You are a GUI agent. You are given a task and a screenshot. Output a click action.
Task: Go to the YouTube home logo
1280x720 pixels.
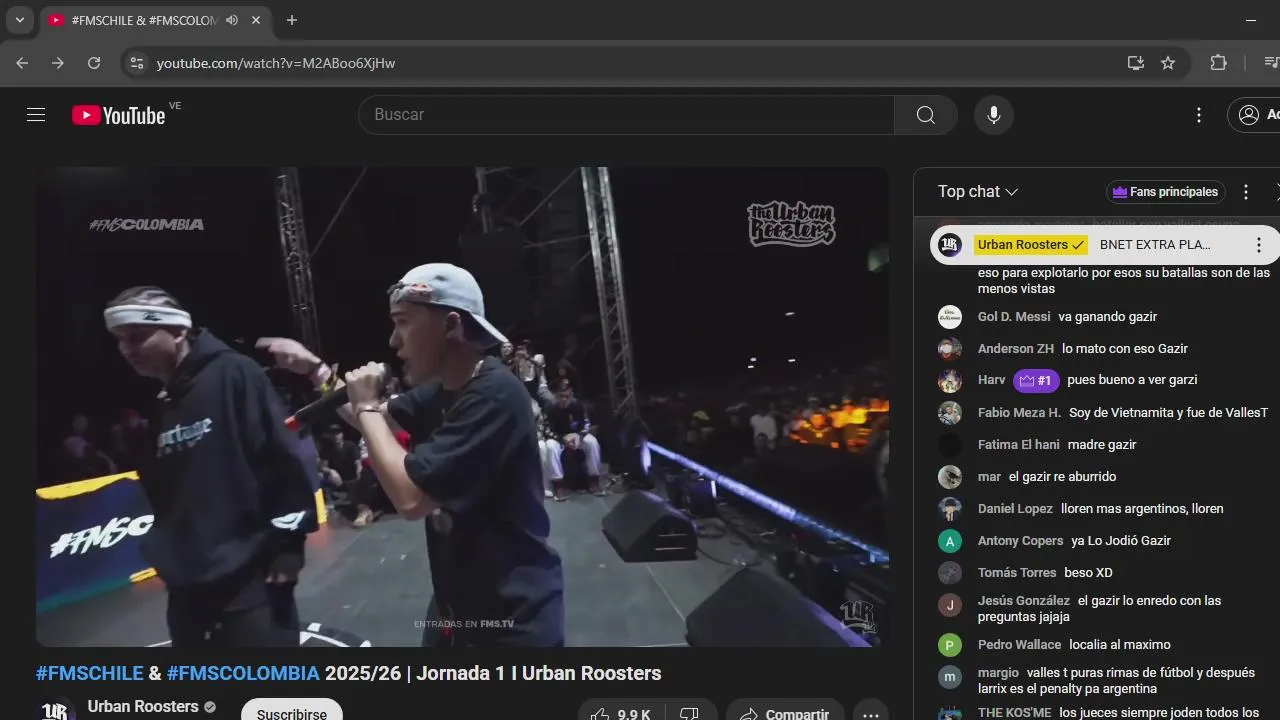[119, 115]
